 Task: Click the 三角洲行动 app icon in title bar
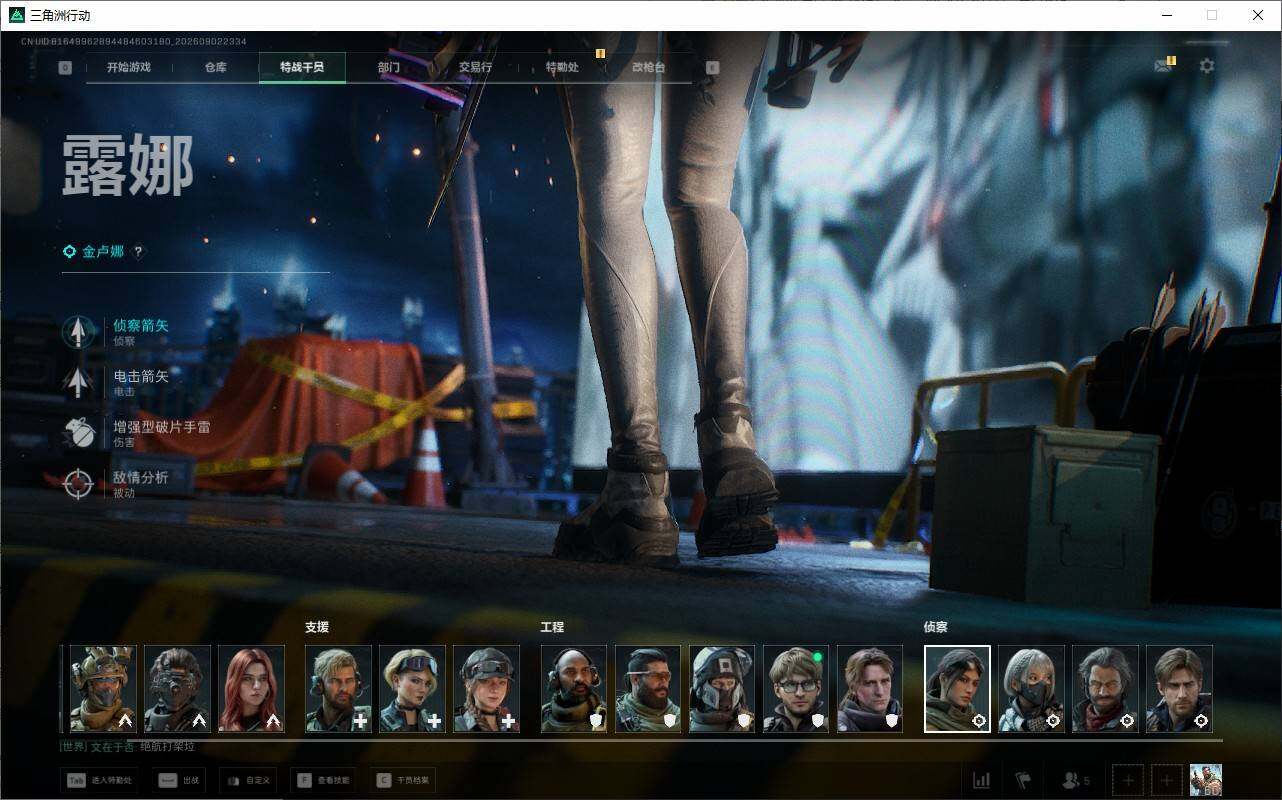tap(16, 15)
